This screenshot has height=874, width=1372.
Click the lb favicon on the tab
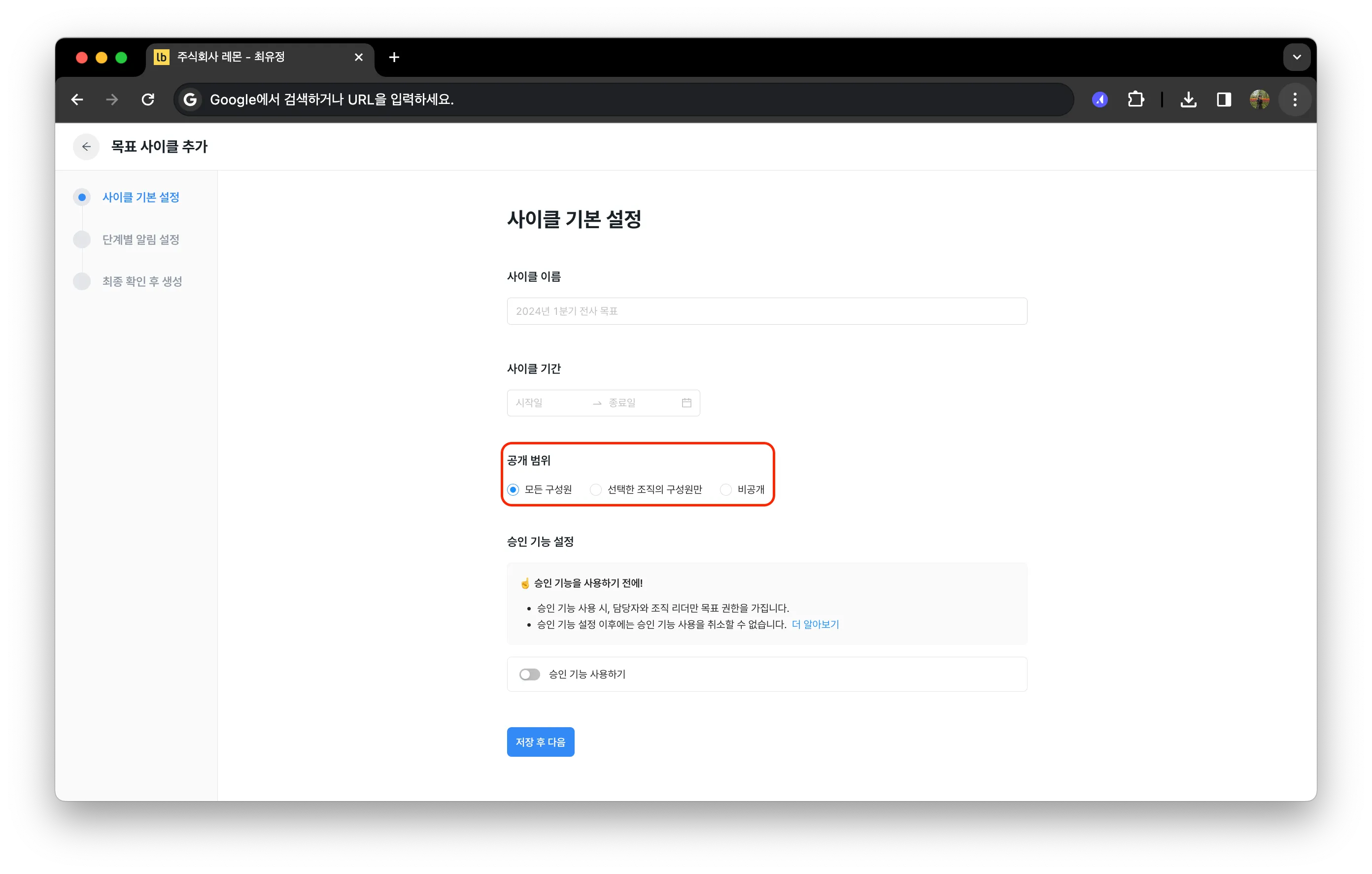click(x=162, y=57)
